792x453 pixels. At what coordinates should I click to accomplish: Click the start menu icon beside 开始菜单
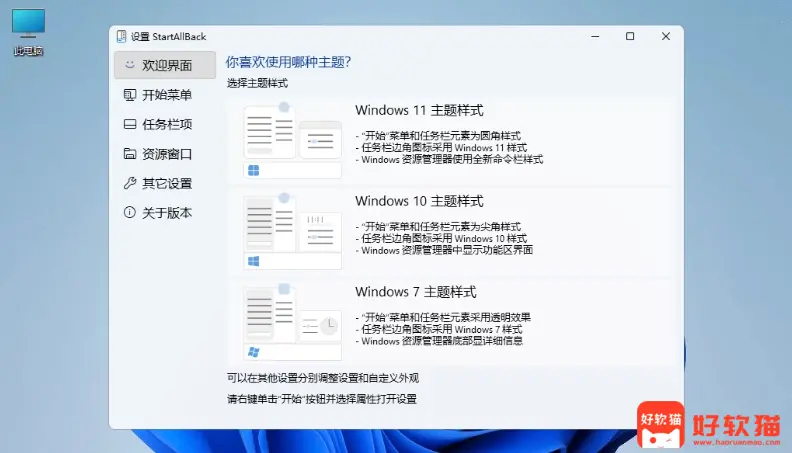(x=130, y=94)
